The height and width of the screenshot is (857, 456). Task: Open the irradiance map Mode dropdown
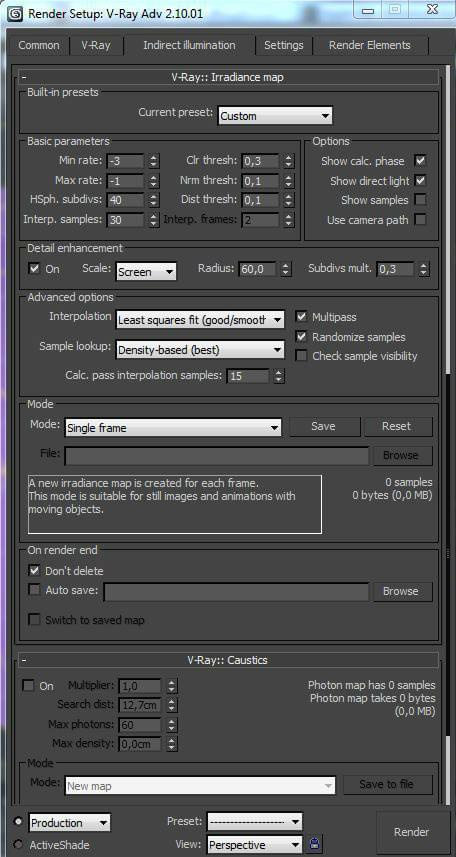(173, 428)
